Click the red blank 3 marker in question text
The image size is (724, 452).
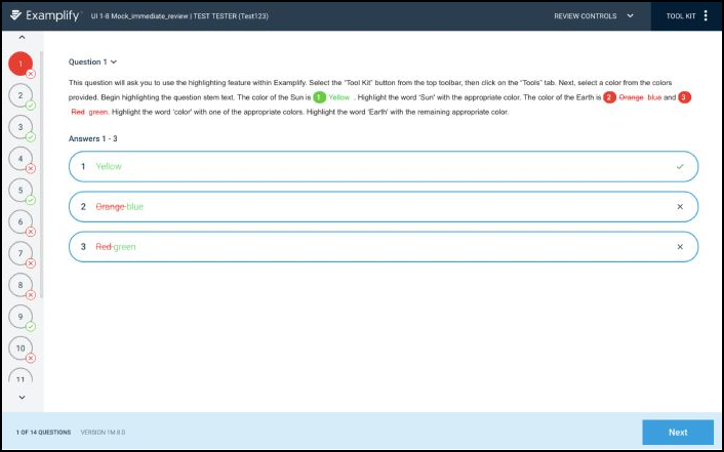click(x=684, y=97)
